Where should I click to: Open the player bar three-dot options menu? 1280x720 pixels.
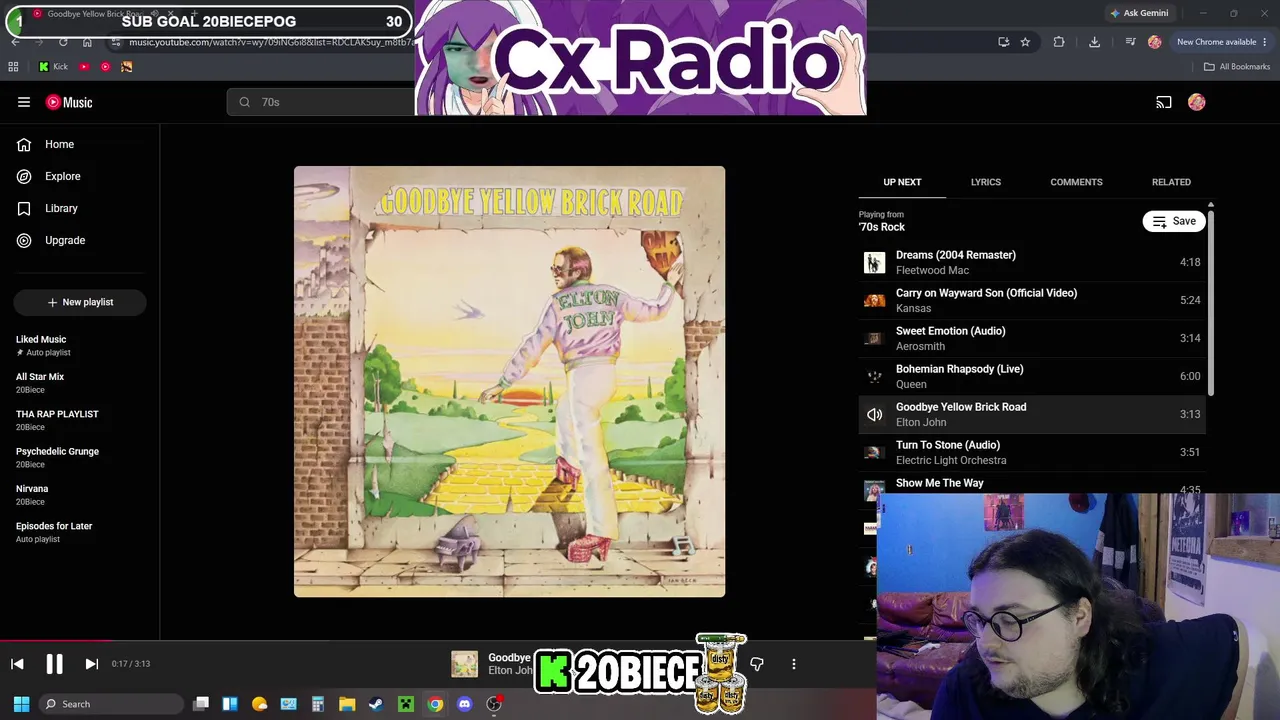click(794, 664)
